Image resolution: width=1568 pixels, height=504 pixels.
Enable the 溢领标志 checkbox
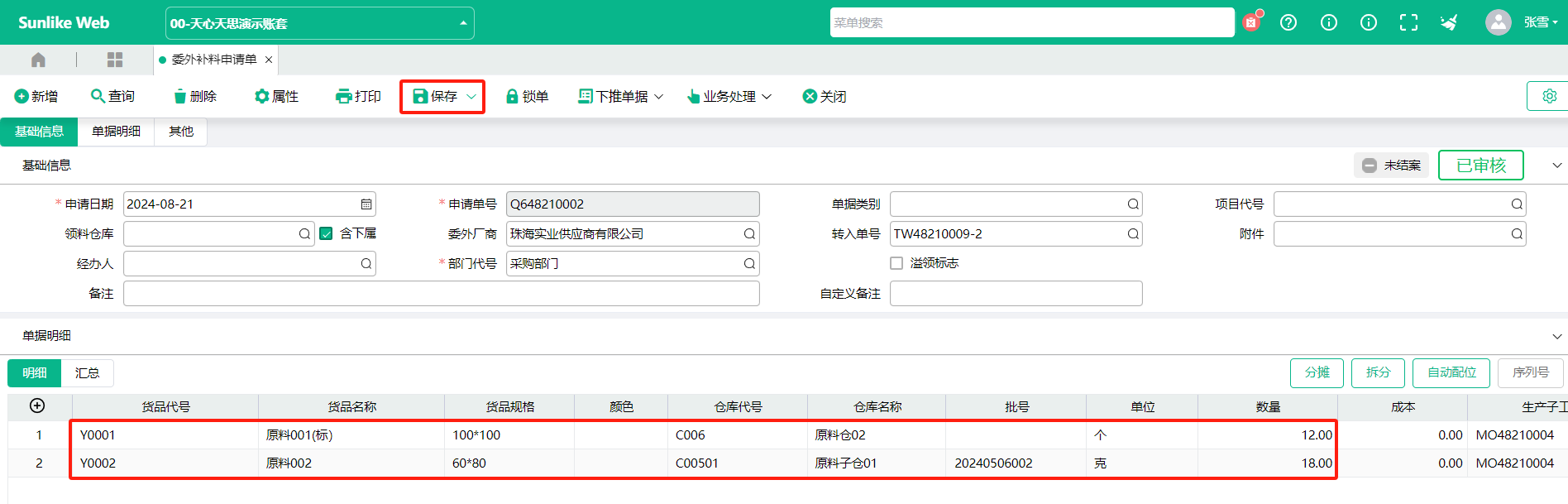(x=896, y=263)
